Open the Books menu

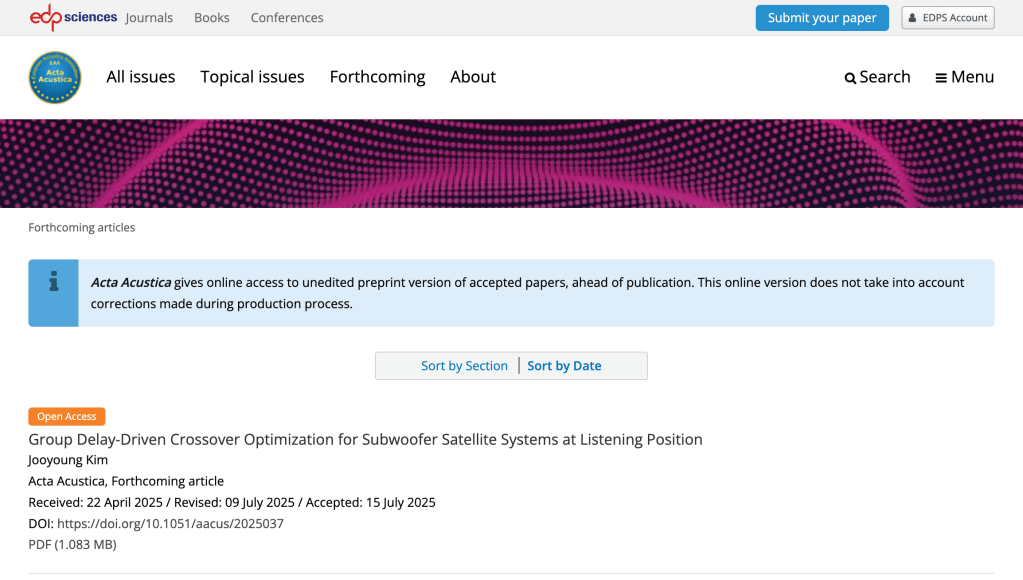(x=212, y=18)
